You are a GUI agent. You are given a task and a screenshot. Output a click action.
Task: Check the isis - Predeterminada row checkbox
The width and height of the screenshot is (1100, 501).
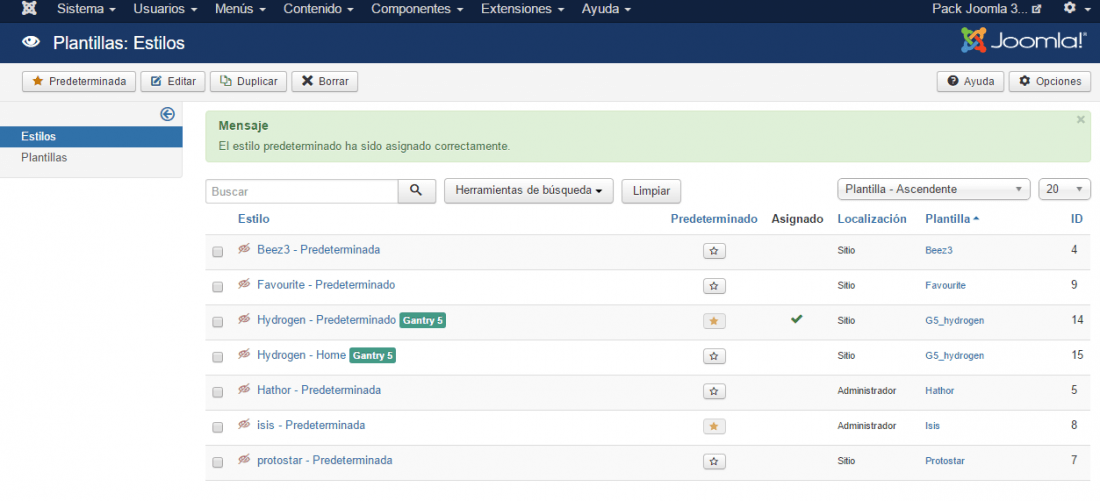(217, 427)
